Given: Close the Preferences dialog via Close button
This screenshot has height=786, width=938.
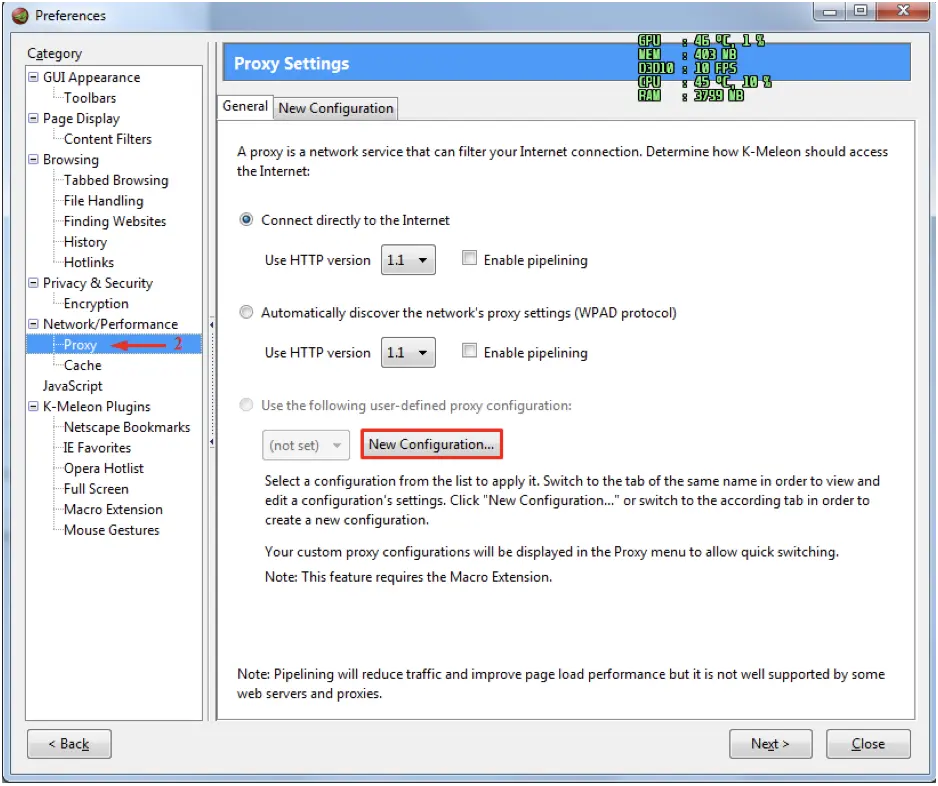Looking at the screenshot, I should 868,744.
